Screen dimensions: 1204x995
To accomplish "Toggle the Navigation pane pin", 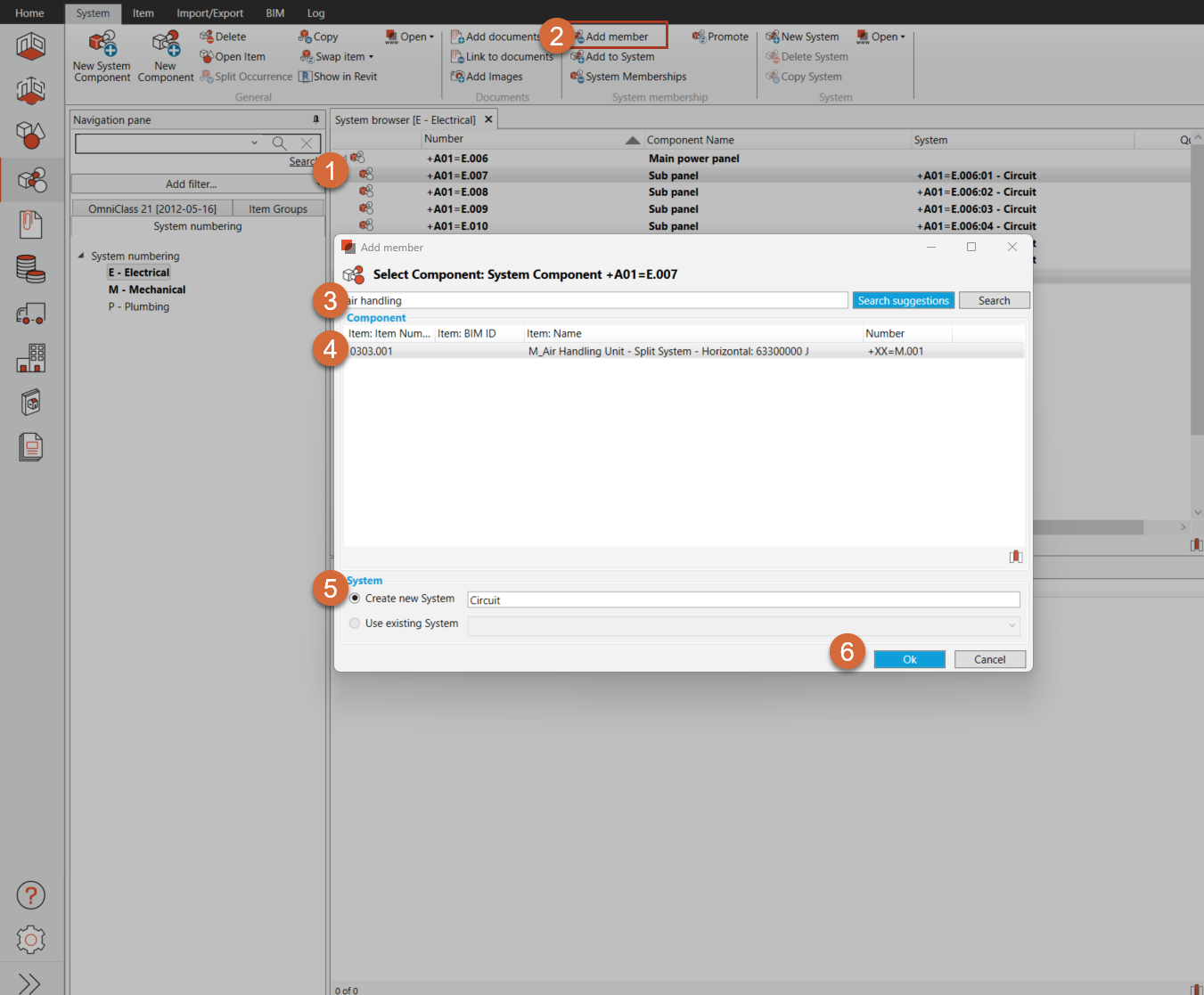I will [x=315, y=118].
